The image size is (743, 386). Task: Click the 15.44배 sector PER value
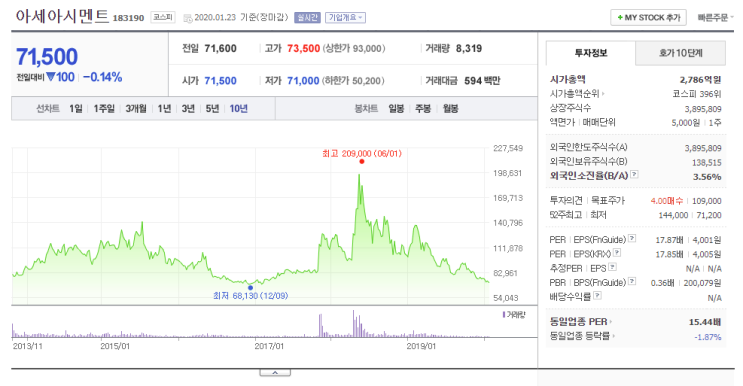[x=705, y=322]
